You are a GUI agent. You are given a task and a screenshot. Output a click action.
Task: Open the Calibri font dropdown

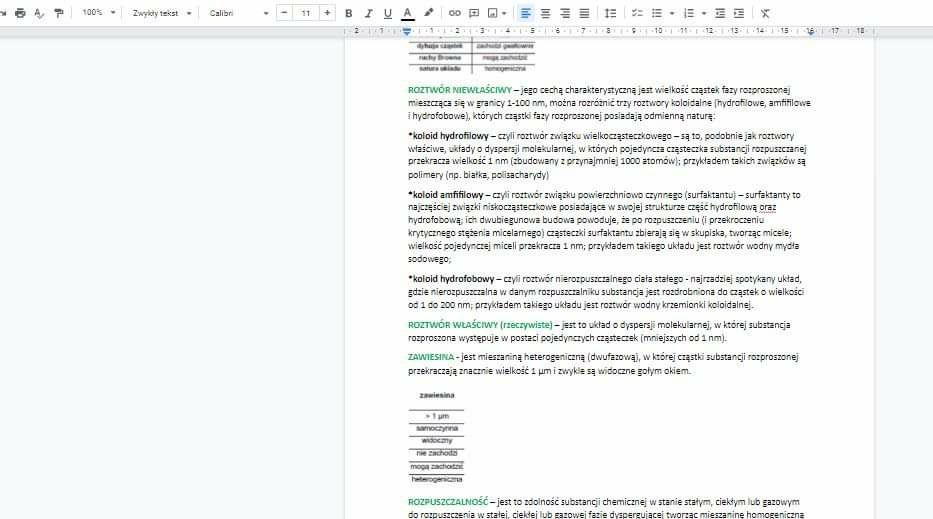[239, 13]
